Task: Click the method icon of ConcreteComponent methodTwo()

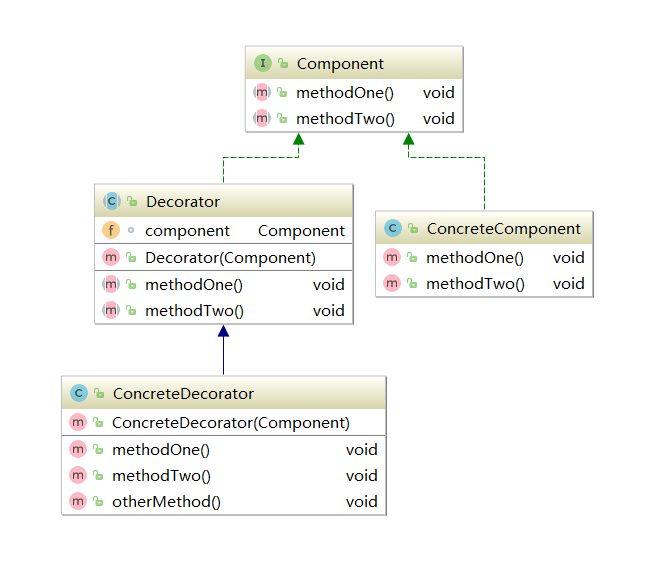Action: [x=392, y=283]
